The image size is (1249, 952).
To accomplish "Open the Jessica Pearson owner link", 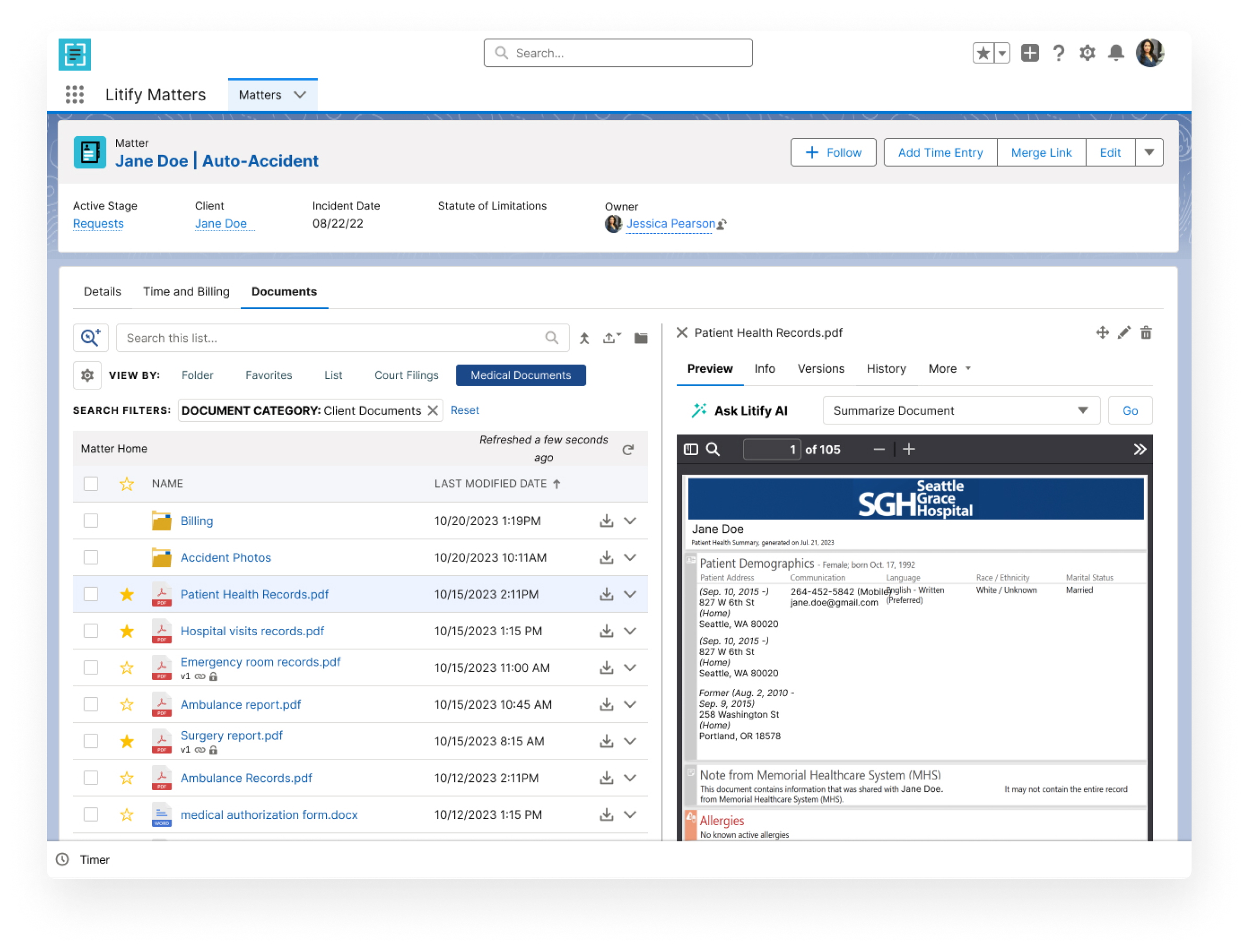I will coord(669,223).
